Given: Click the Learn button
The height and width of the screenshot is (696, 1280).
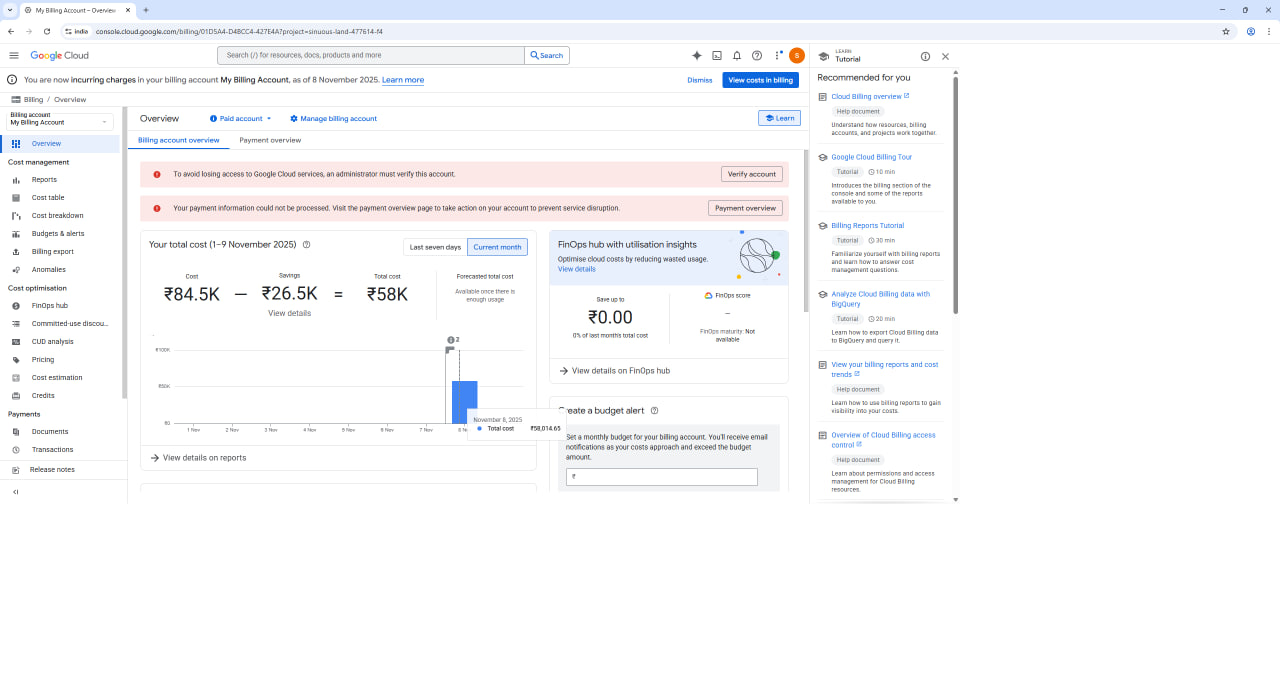Looking at the screenshot, I should [779, 118].
